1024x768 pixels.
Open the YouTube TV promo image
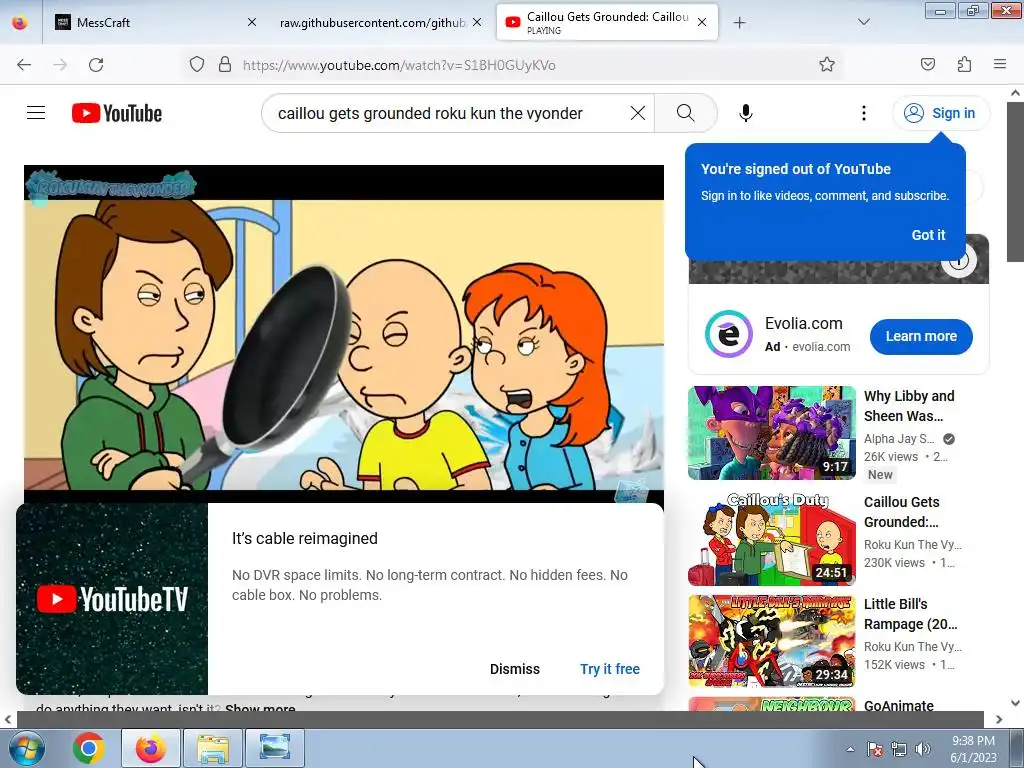[x=112, y=599]
